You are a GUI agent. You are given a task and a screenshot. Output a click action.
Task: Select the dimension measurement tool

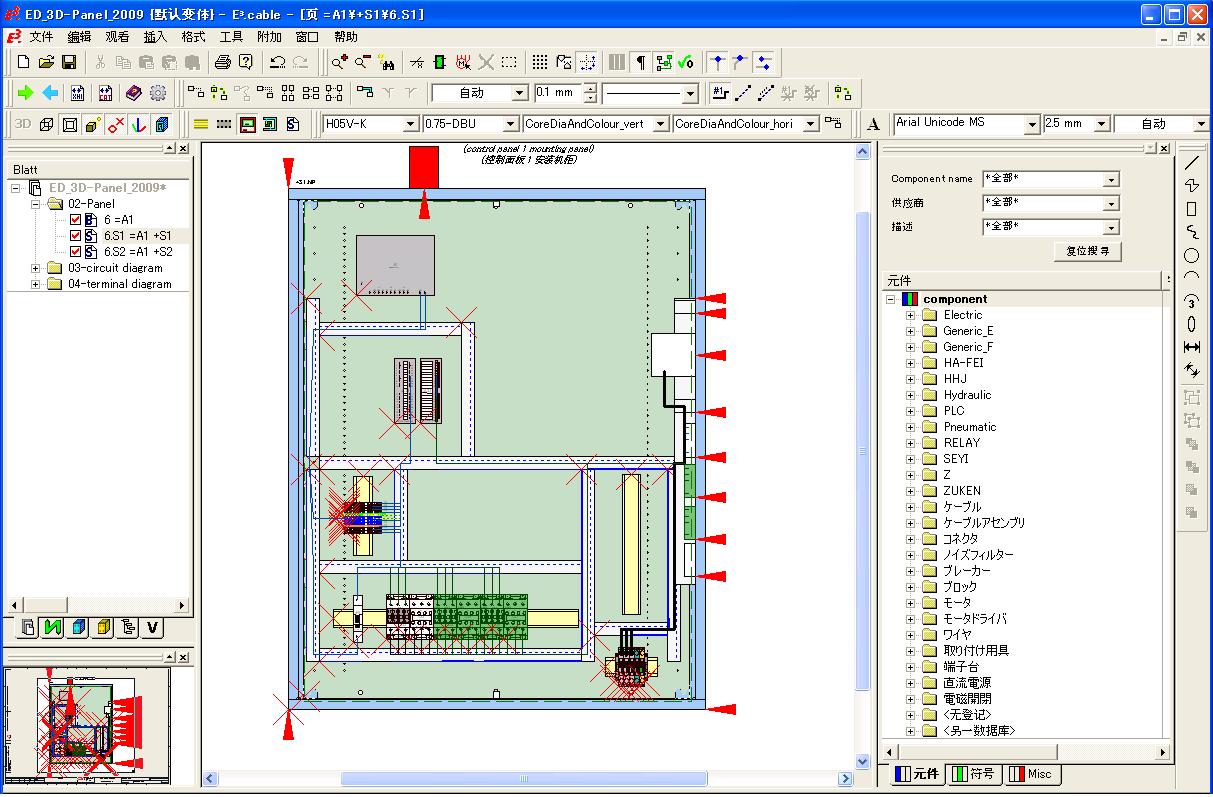tap(1191, 347)
